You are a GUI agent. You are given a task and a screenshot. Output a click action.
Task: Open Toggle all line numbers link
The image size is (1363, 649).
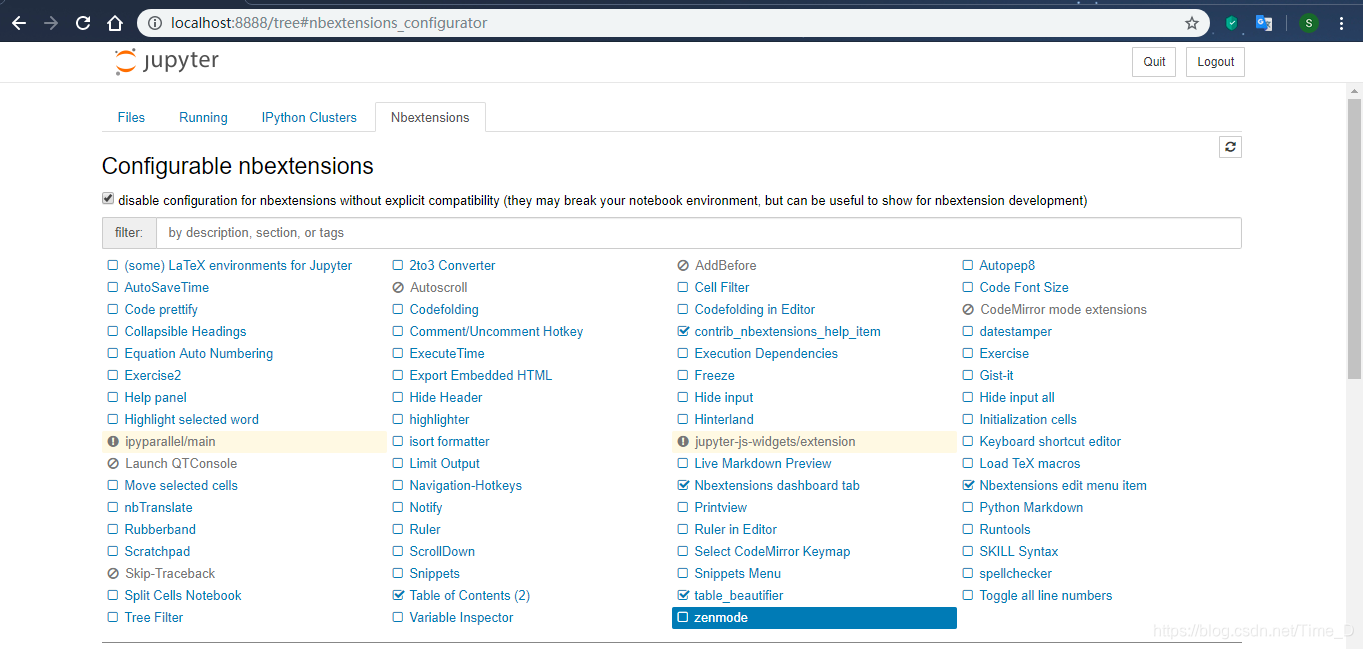[x=1046, y=595]
